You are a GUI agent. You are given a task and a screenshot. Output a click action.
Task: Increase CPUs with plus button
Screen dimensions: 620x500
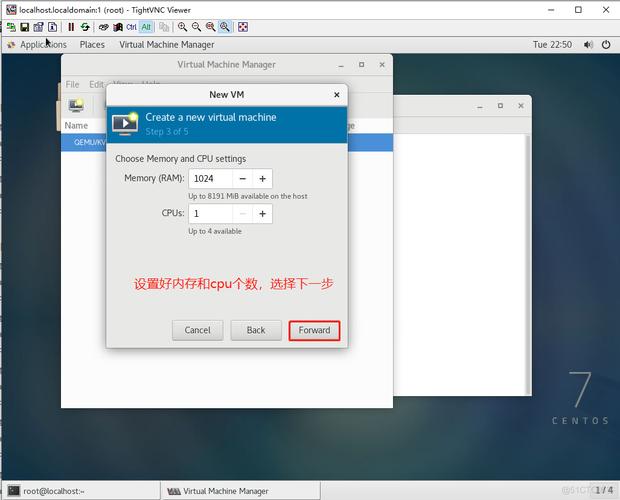click(x=262, y=214)
